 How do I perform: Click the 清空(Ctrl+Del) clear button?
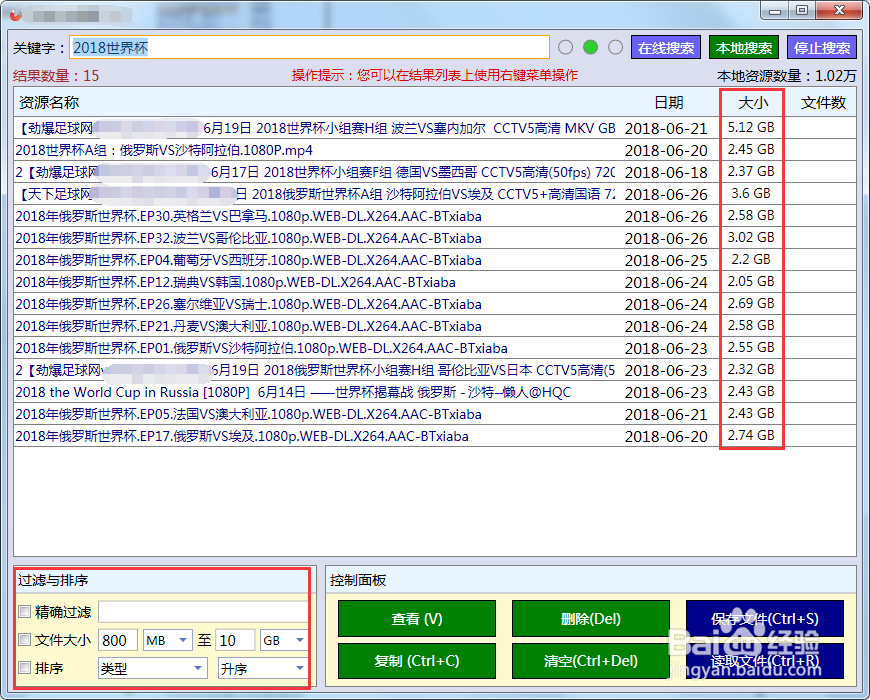tap(590, 661)
